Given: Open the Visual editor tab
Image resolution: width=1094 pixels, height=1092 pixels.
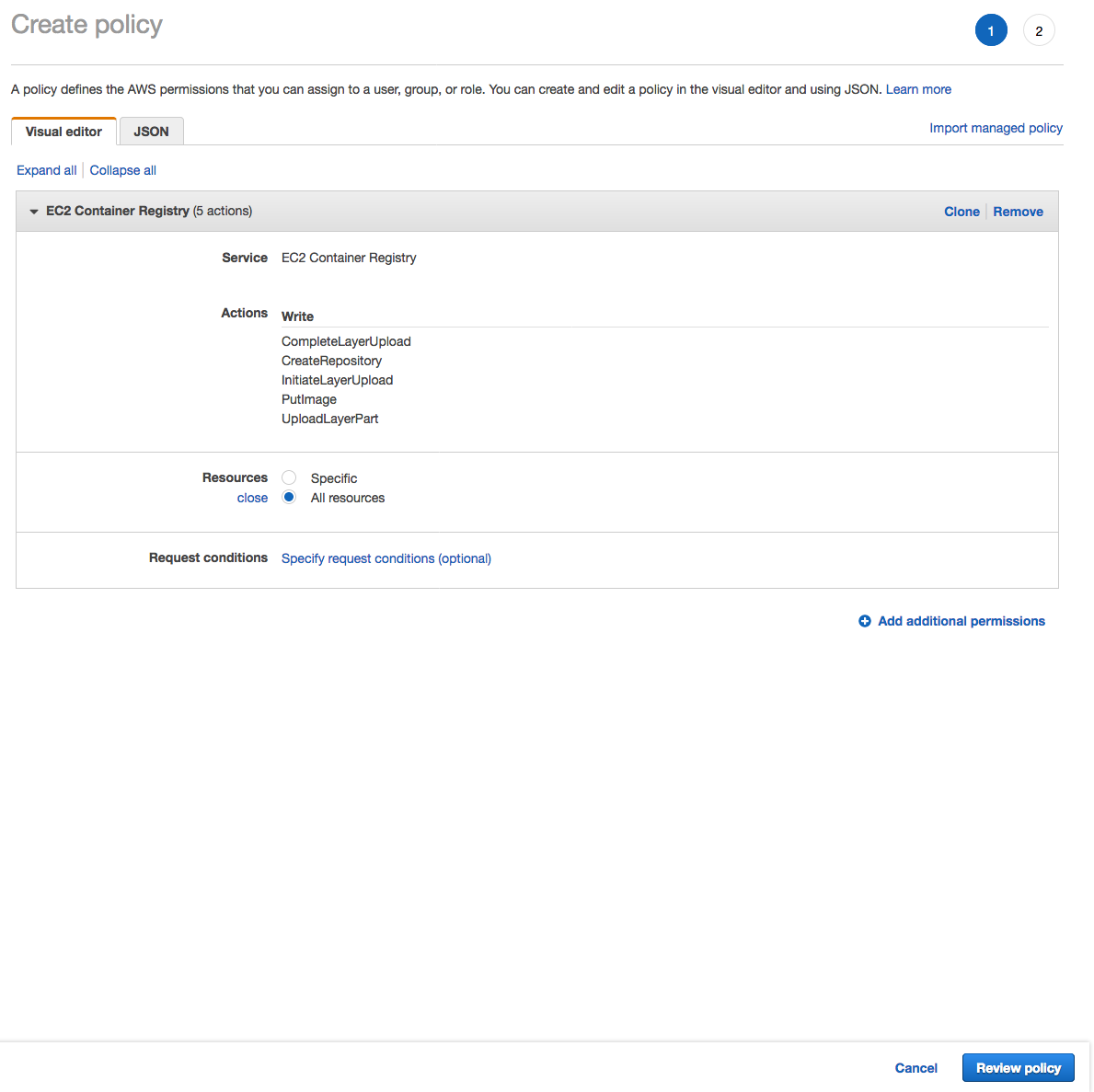Looking at the screenshot, I should [x=63, y=132].
